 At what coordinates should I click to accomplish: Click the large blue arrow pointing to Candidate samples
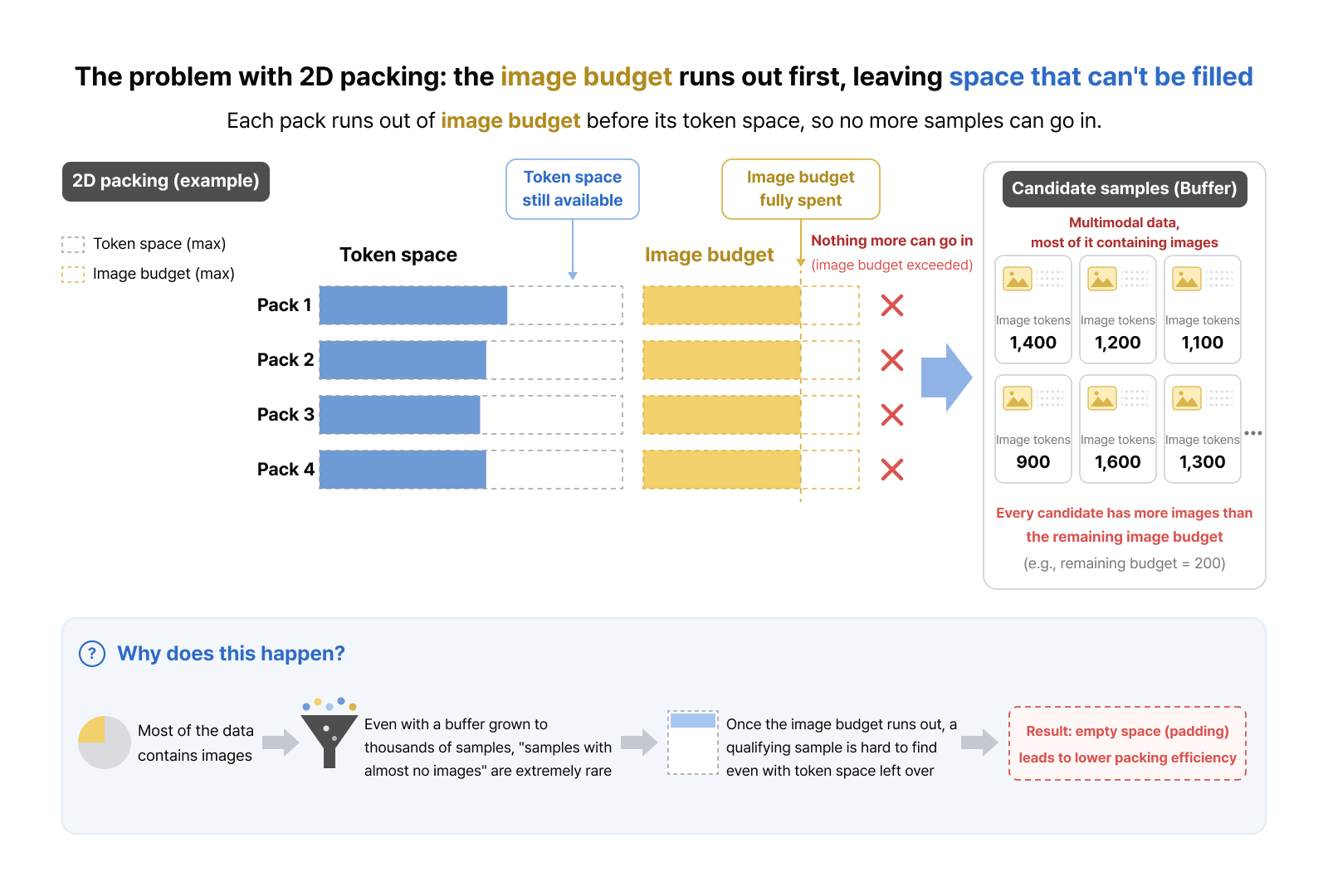click(946, 377)
